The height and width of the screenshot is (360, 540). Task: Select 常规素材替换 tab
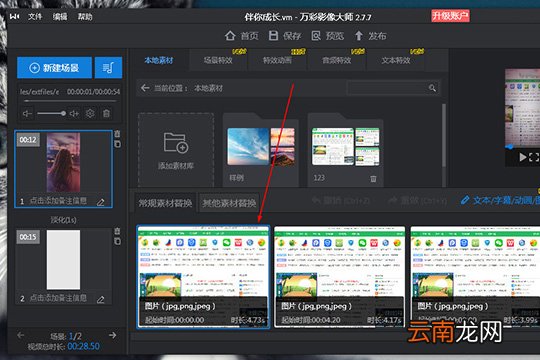tap(165, 203)
